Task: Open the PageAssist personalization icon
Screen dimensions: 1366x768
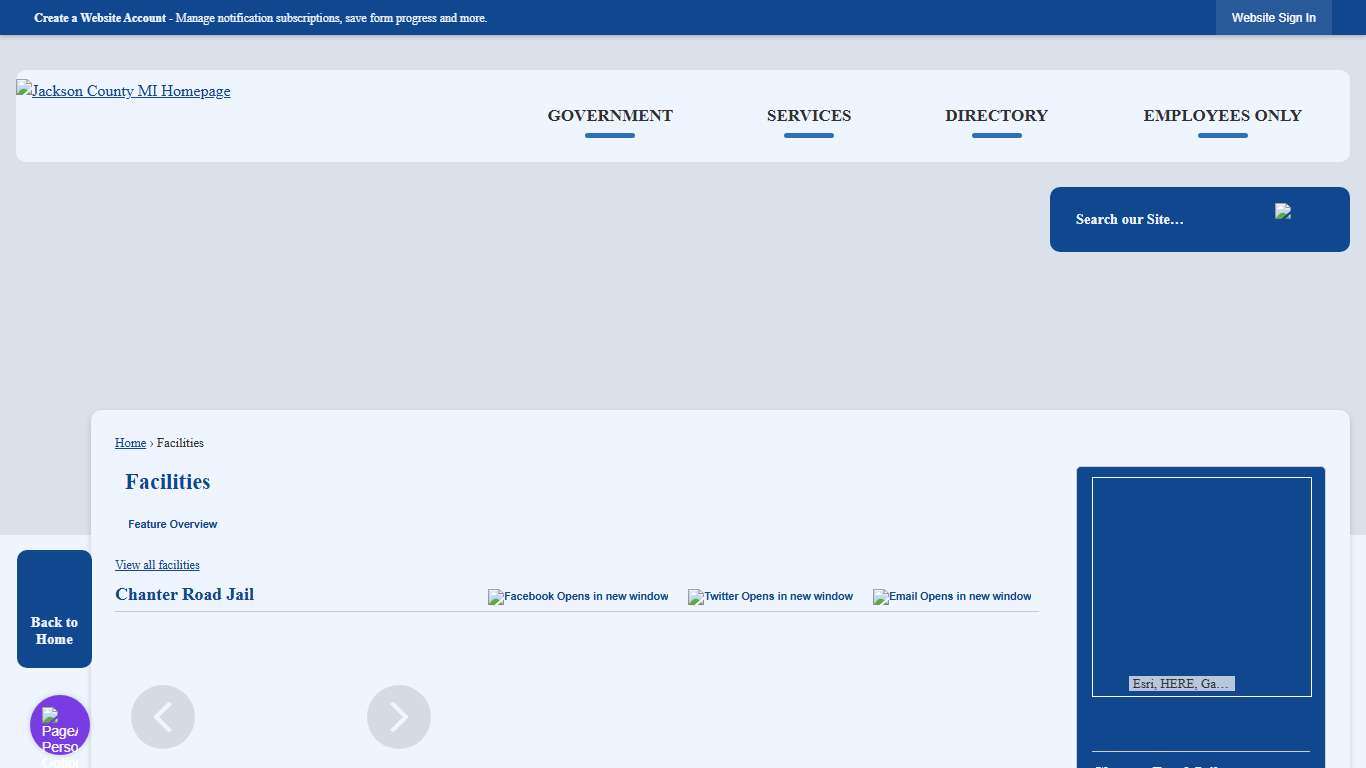Action: [60, 726]
